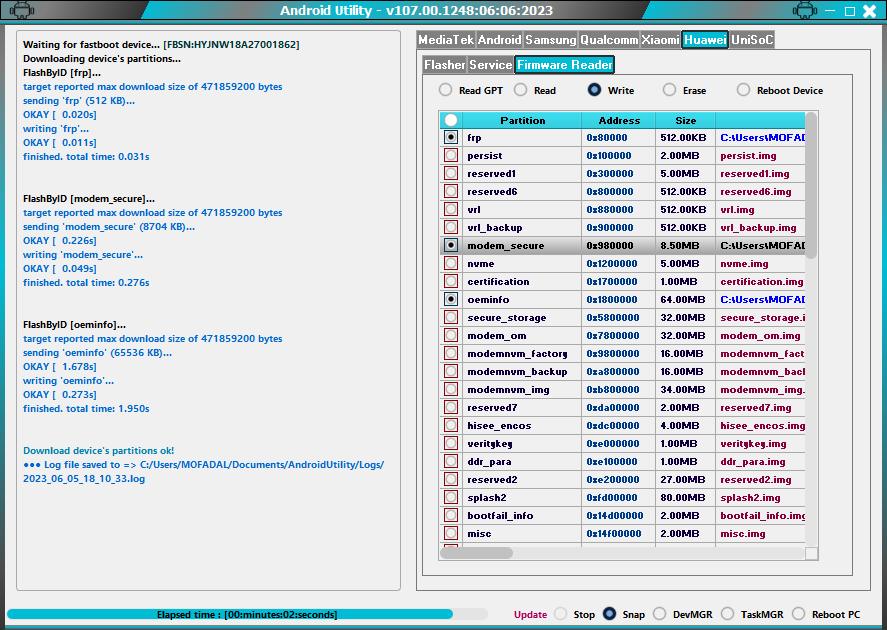Image resolution: width=887 pixels, height=630 pixels.
Task: Check the reserved1 partition checkbox
Action: pos(451,174)
